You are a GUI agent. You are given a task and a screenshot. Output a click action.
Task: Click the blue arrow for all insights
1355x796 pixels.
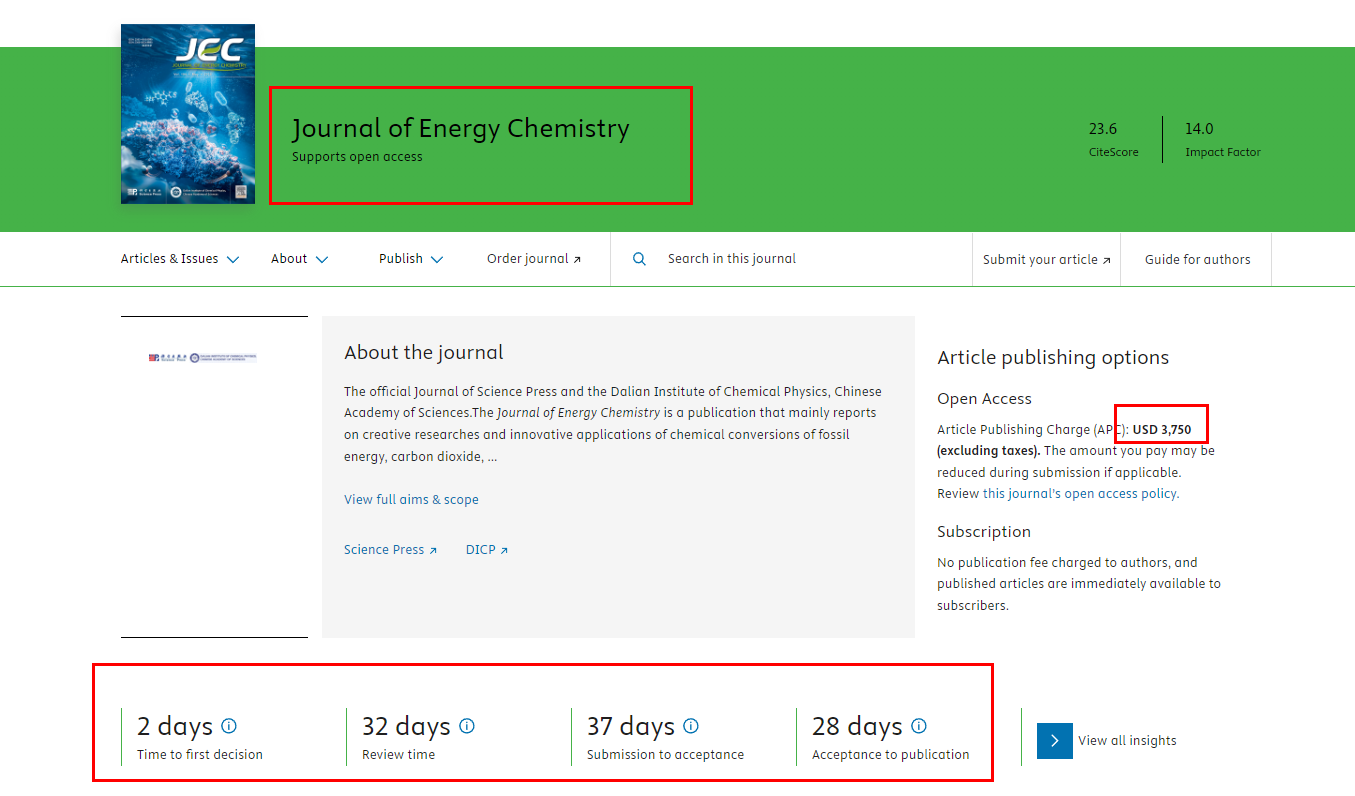pyautogui.click(x=1054, y=741)
